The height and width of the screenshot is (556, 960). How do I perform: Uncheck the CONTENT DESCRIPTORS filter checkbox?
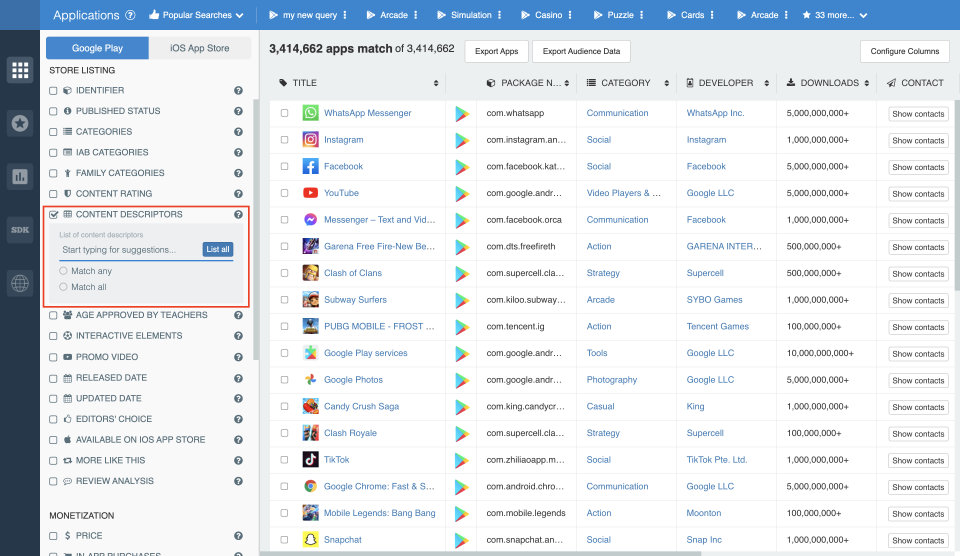pyautogui.click(x=53, y=215)
